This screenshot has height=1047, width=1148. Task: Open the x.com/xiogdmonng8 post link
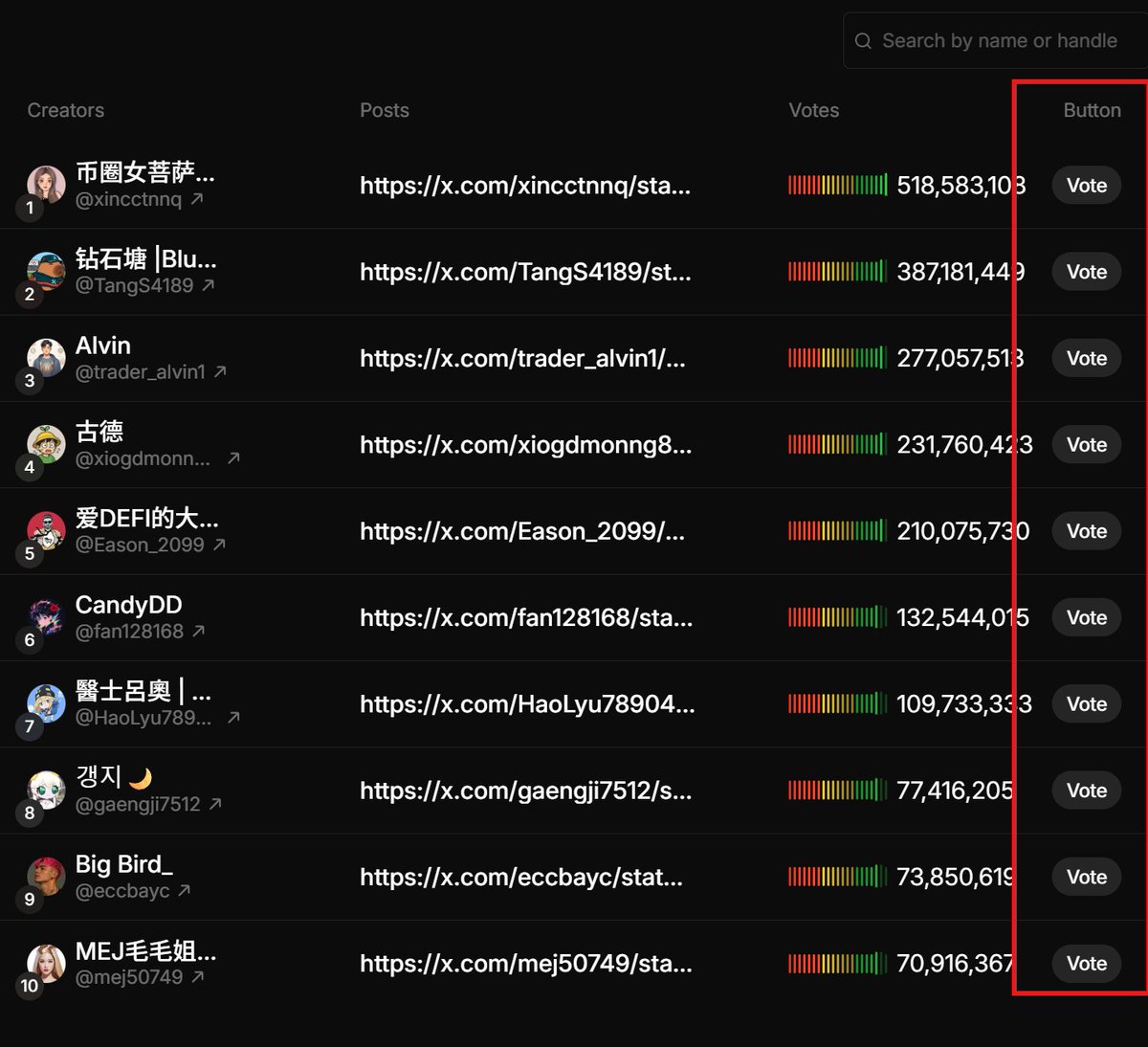(x=525, y=445)
